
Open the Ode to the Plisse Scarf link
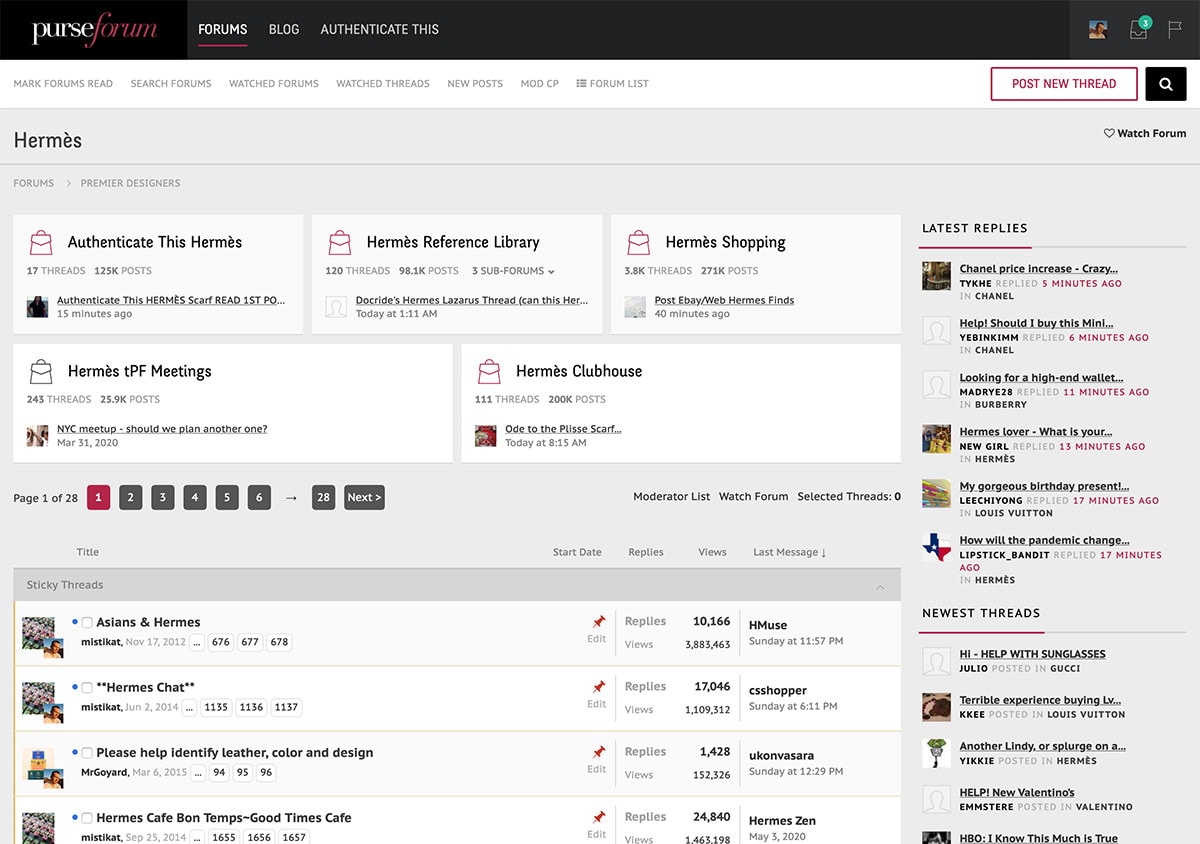pos(563,429)
